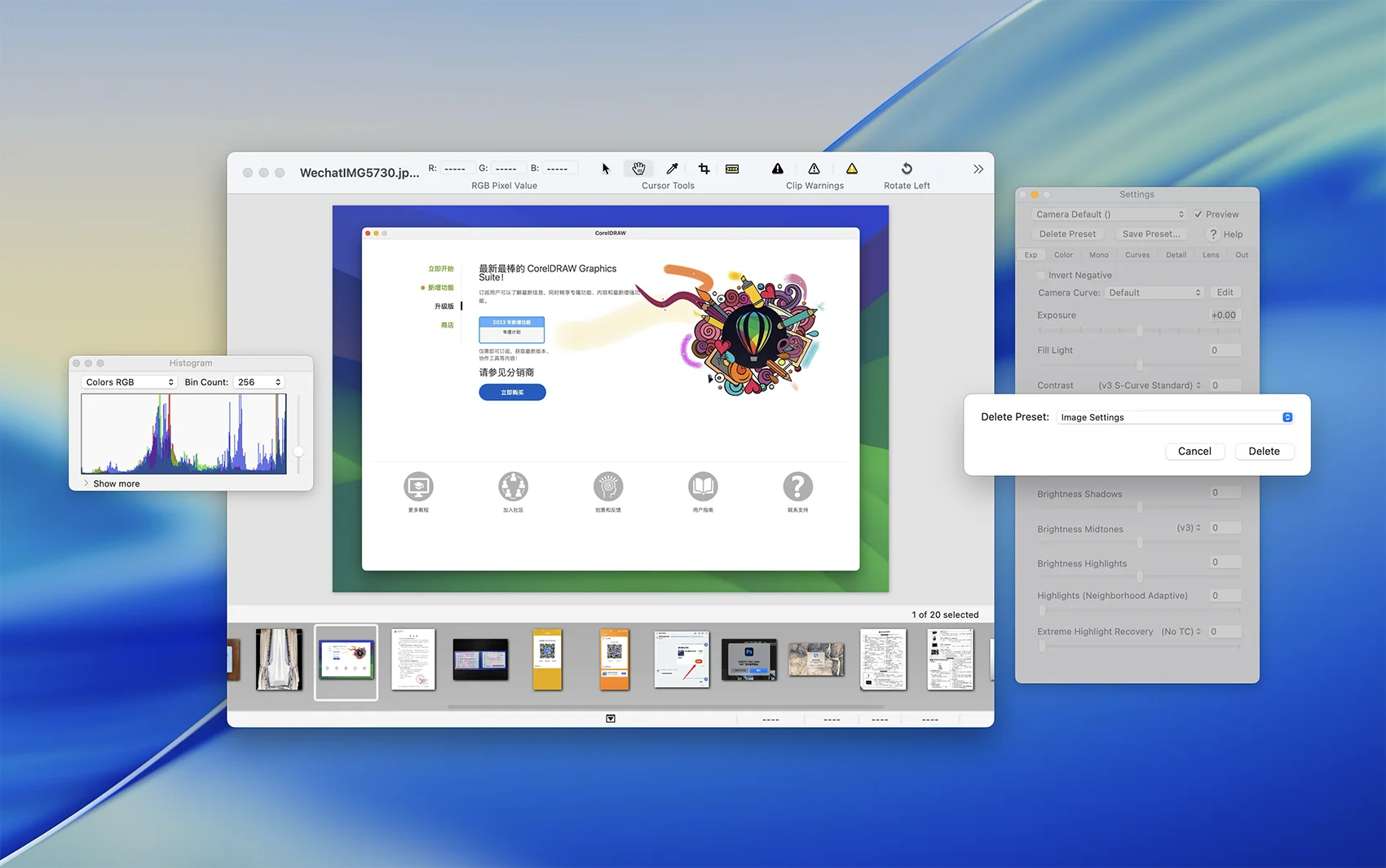Select the arrow pointer cursor tool

(x=606, y=169)
